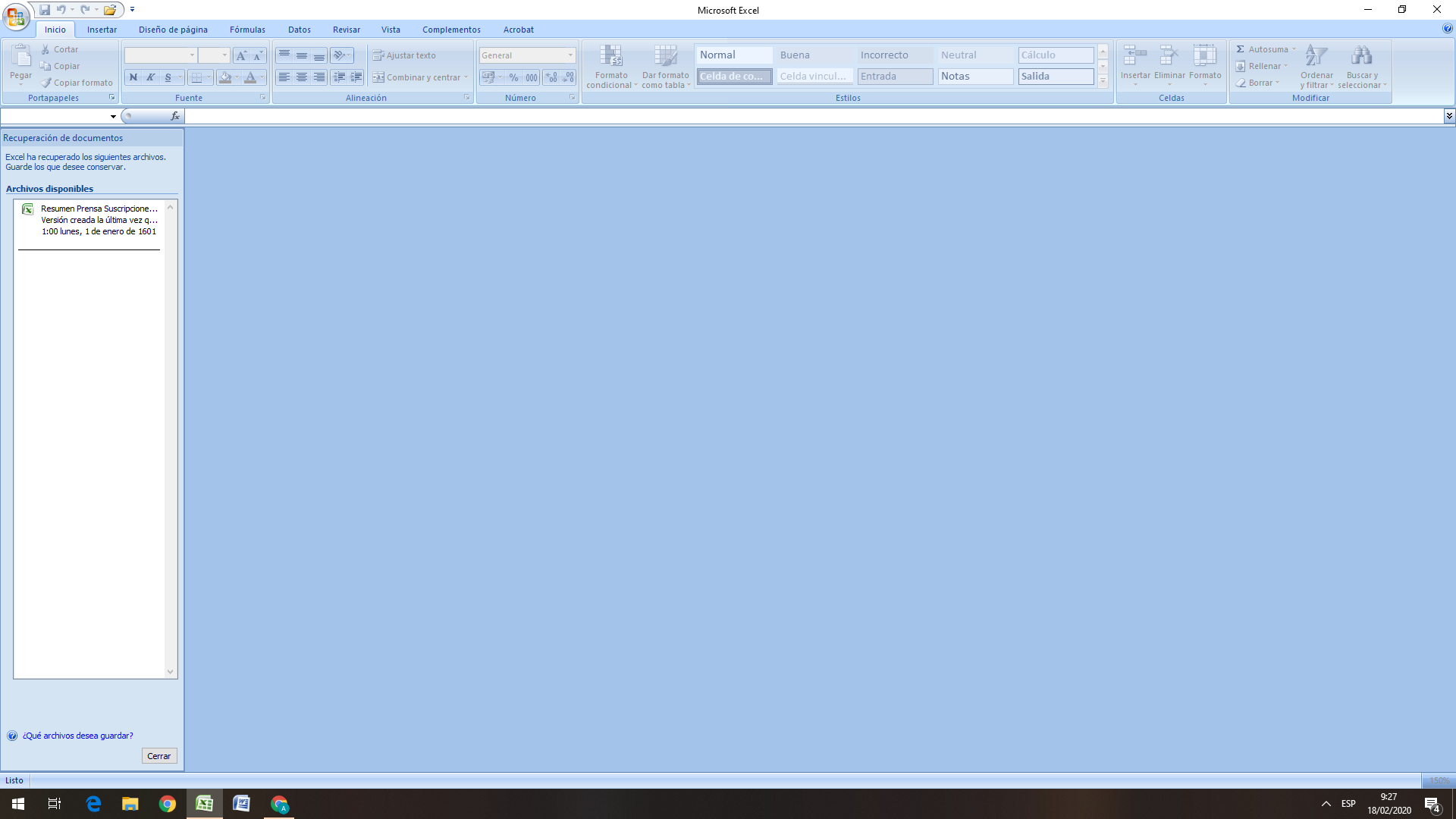This screenshot has width=1456, height=819.
Task: Open the ¿Qué archivos desea guardar? link
Action: tap(77, 736)
